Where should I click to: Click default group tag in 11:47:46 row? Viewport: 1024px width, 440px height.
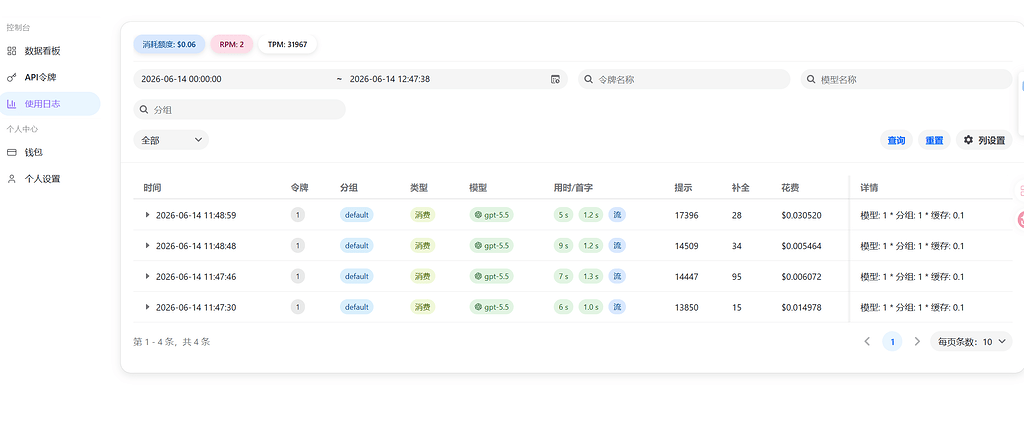(357, 276)
